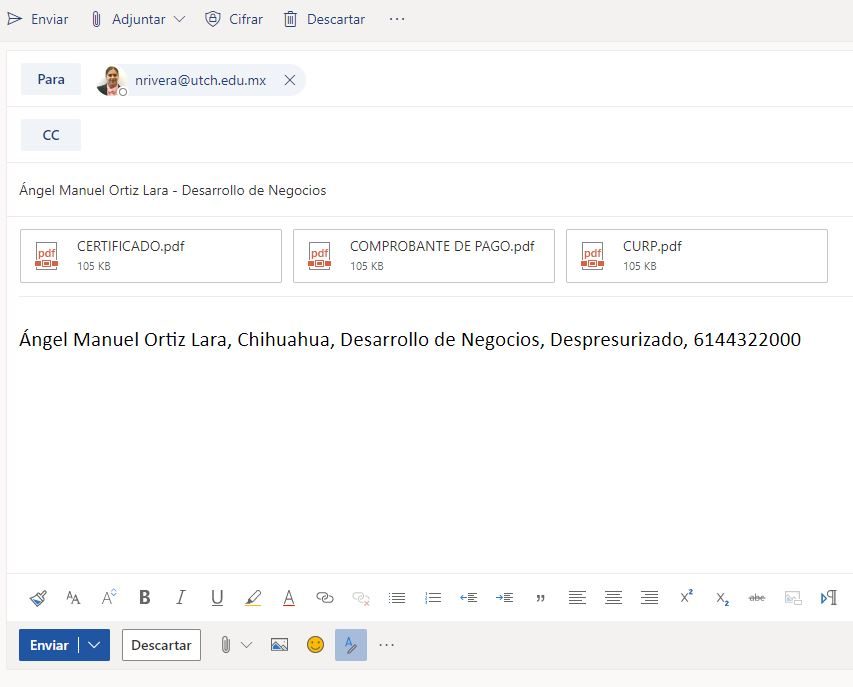
Task: Open COMPROBANTE DE PAGO.pdf attachment
Action: pos(424,256)
